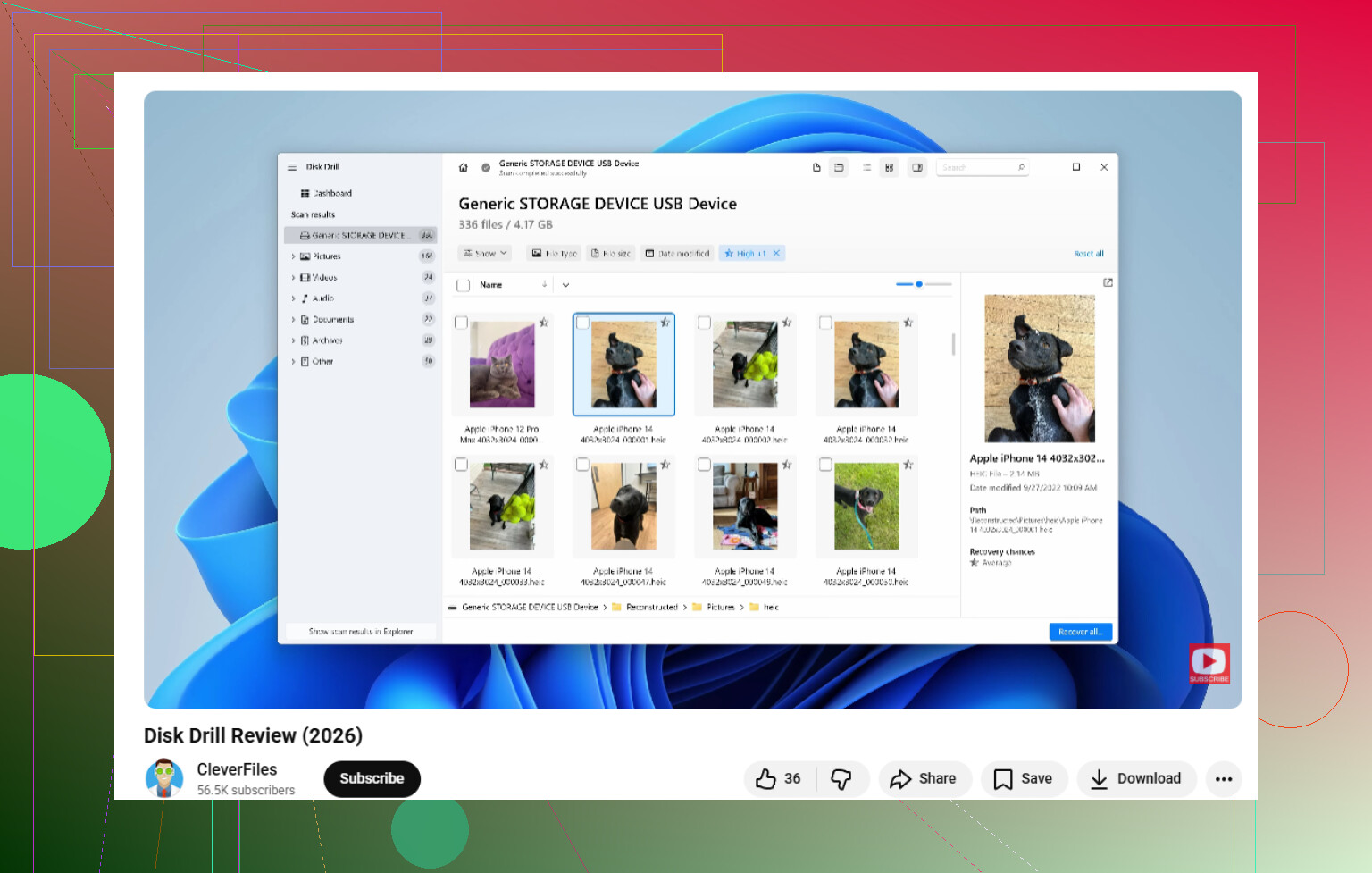Click the Dashboard grid icon in sidebar

pyautogui.click(x=305, y=194)
